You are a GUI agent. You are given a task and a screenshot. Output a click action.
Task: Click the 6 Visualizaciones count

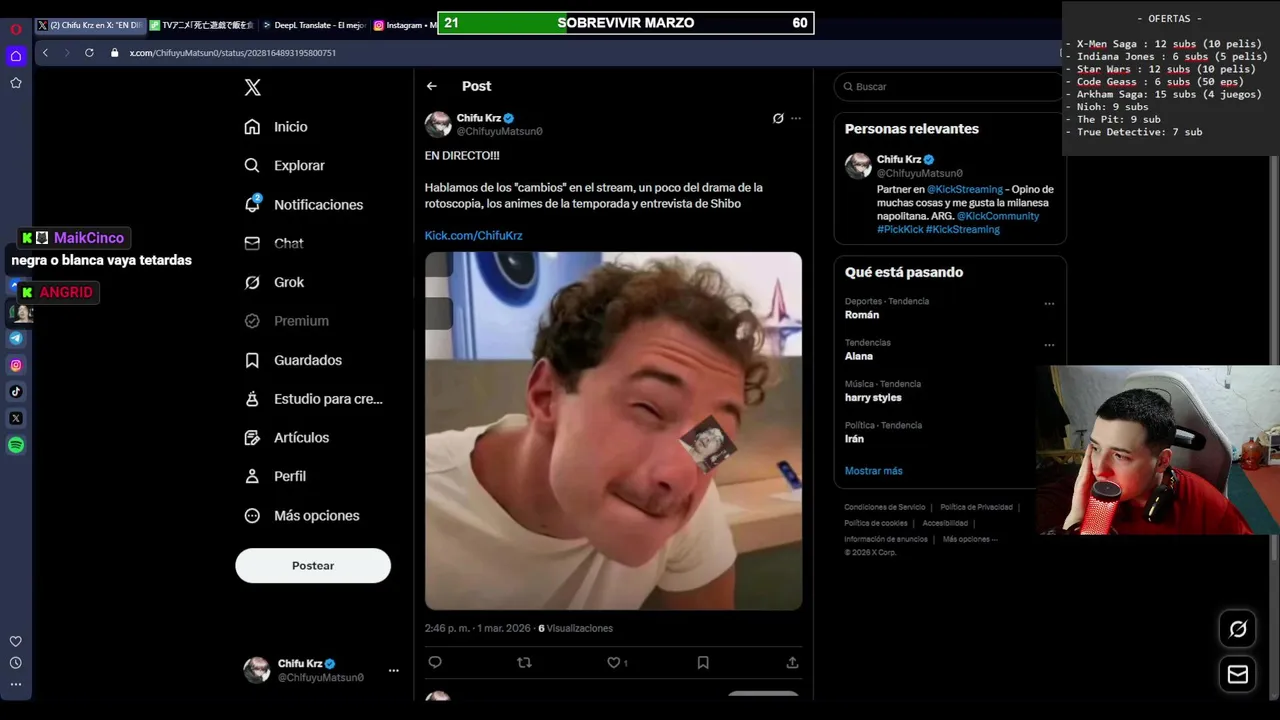coord(575,629)
